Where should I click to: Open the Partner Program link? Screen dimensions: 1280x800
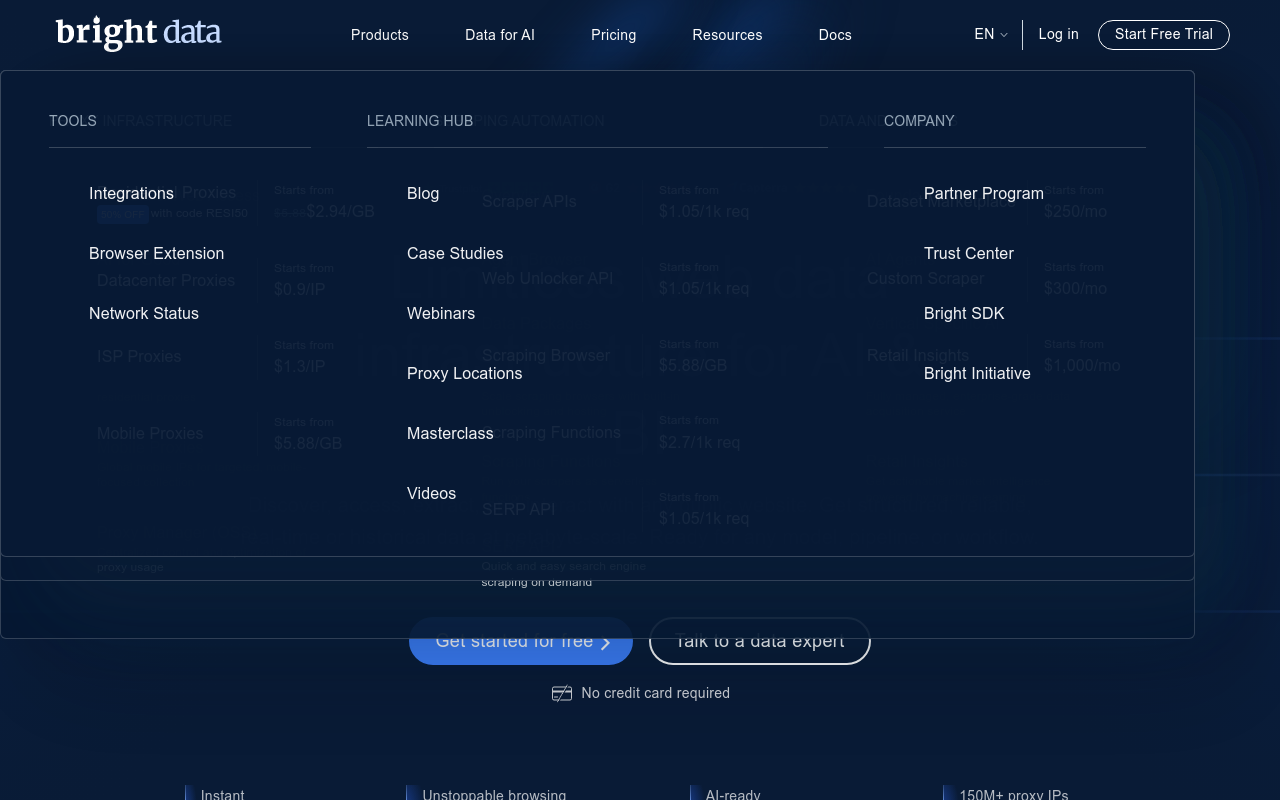(x=984, y=193)
